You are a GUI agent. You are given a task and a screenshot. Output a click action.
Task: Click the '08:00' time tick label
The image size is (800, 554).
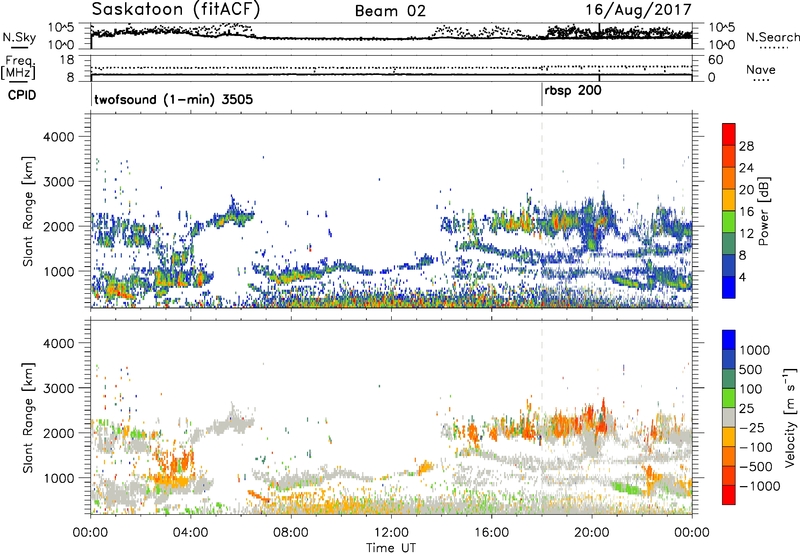pyautogui.click(x=290, y=533)
